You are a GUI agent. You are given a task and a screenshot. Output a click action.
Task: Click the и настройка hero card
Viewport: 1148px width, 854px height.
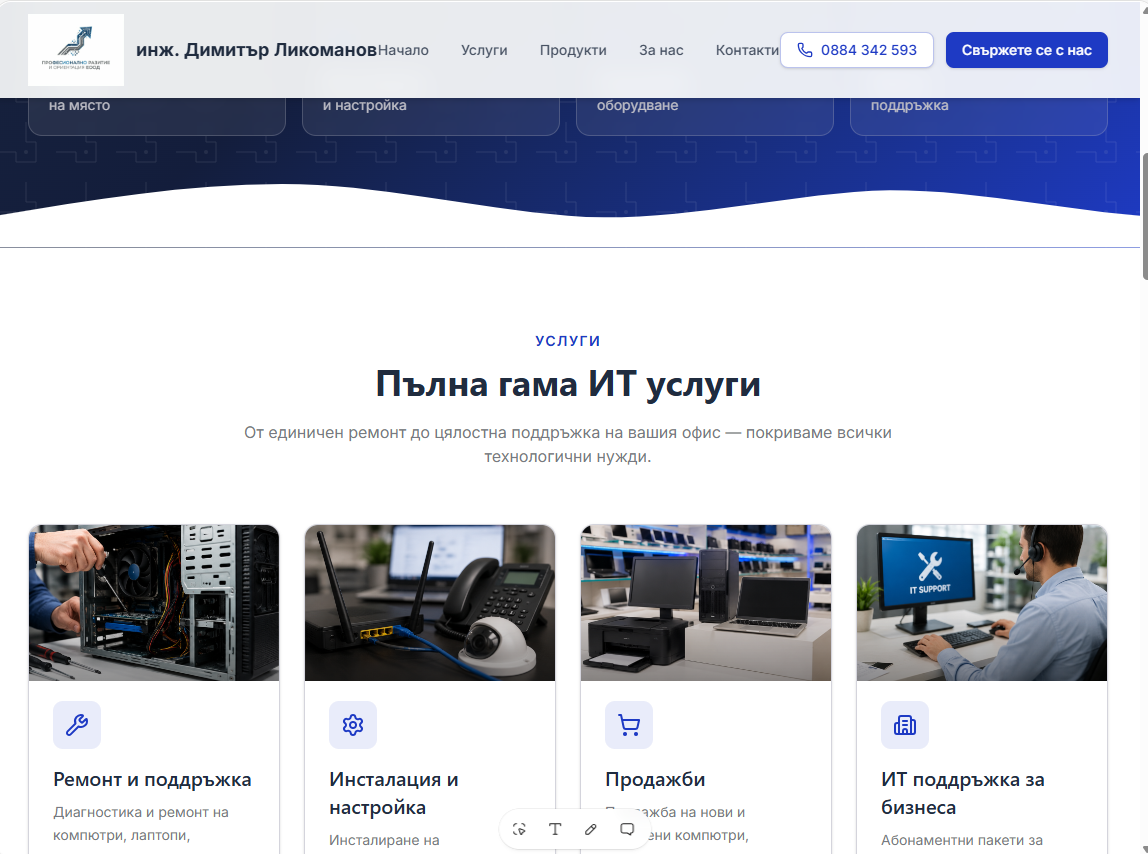pos(430,116)
